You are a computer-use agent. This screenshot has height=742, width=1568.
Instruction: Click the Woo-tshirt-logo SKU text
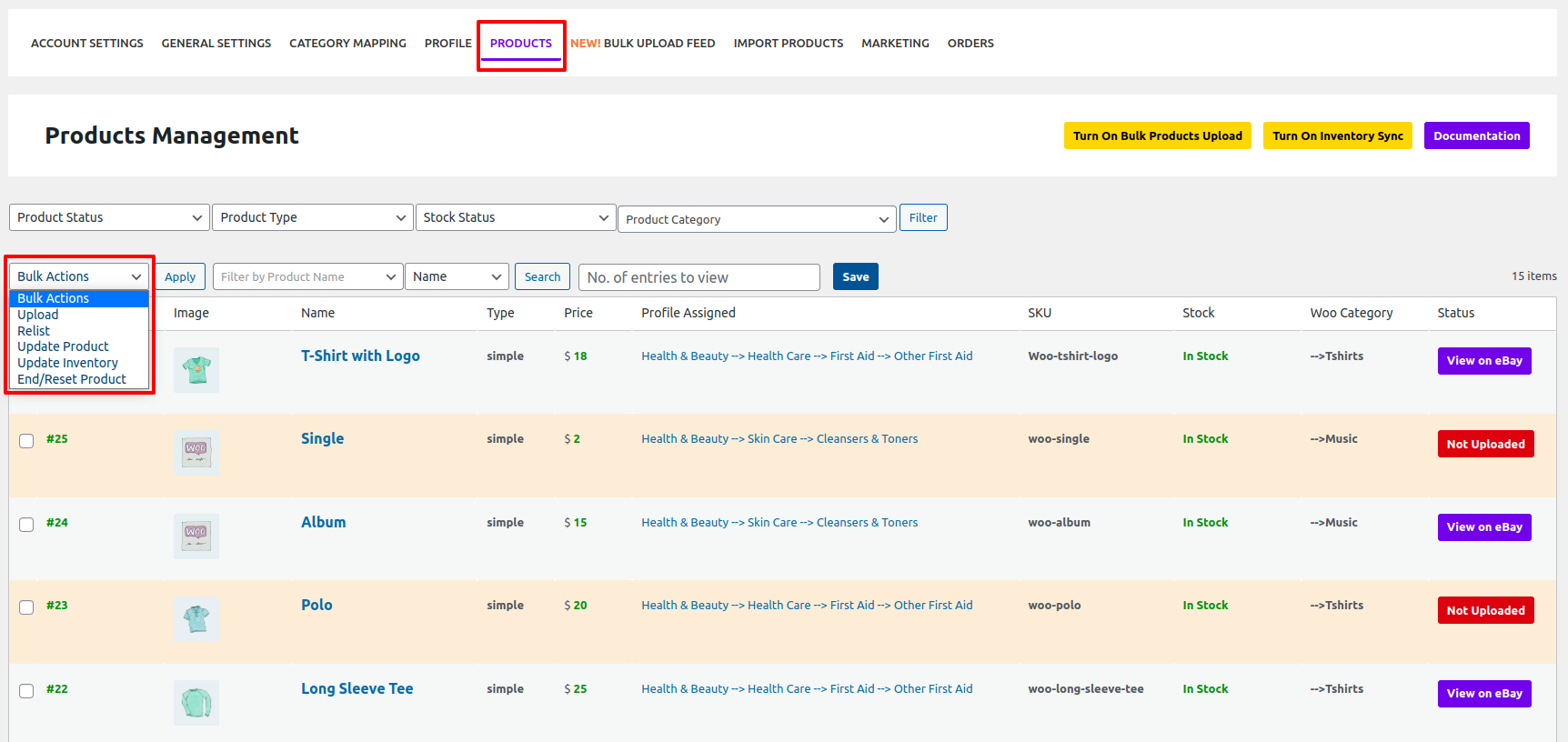(x=1073, y=356)
